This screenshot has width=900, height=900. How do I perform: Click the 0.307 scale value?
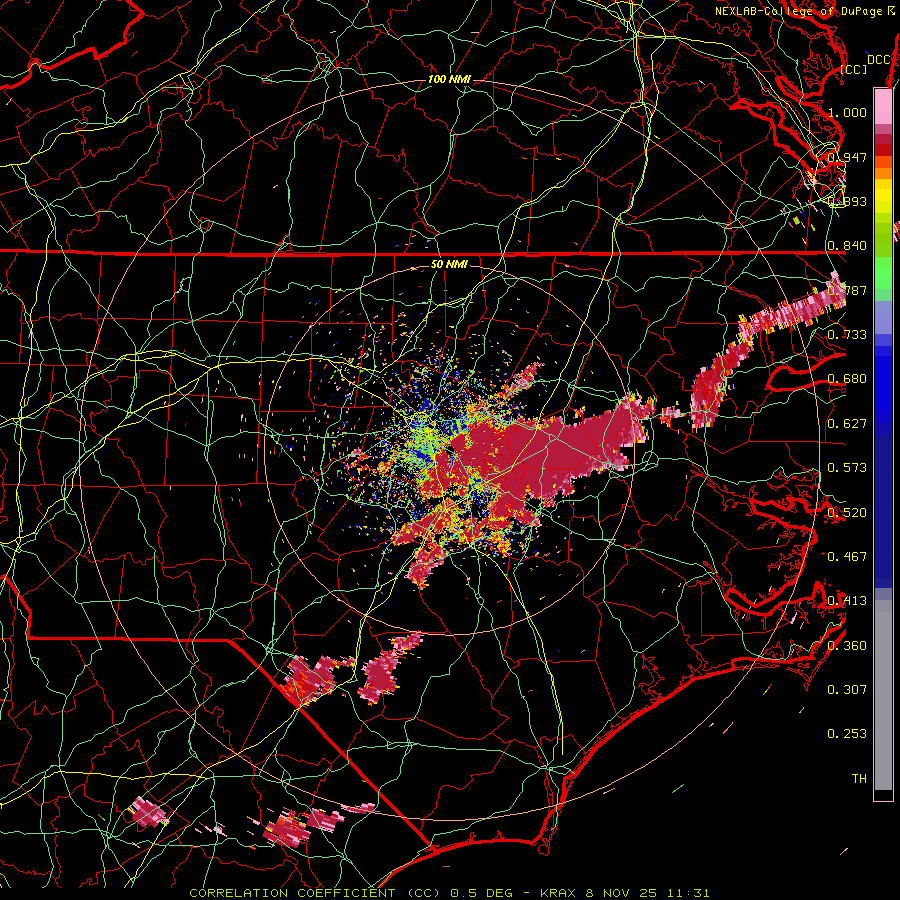click(x=847, y=689)
